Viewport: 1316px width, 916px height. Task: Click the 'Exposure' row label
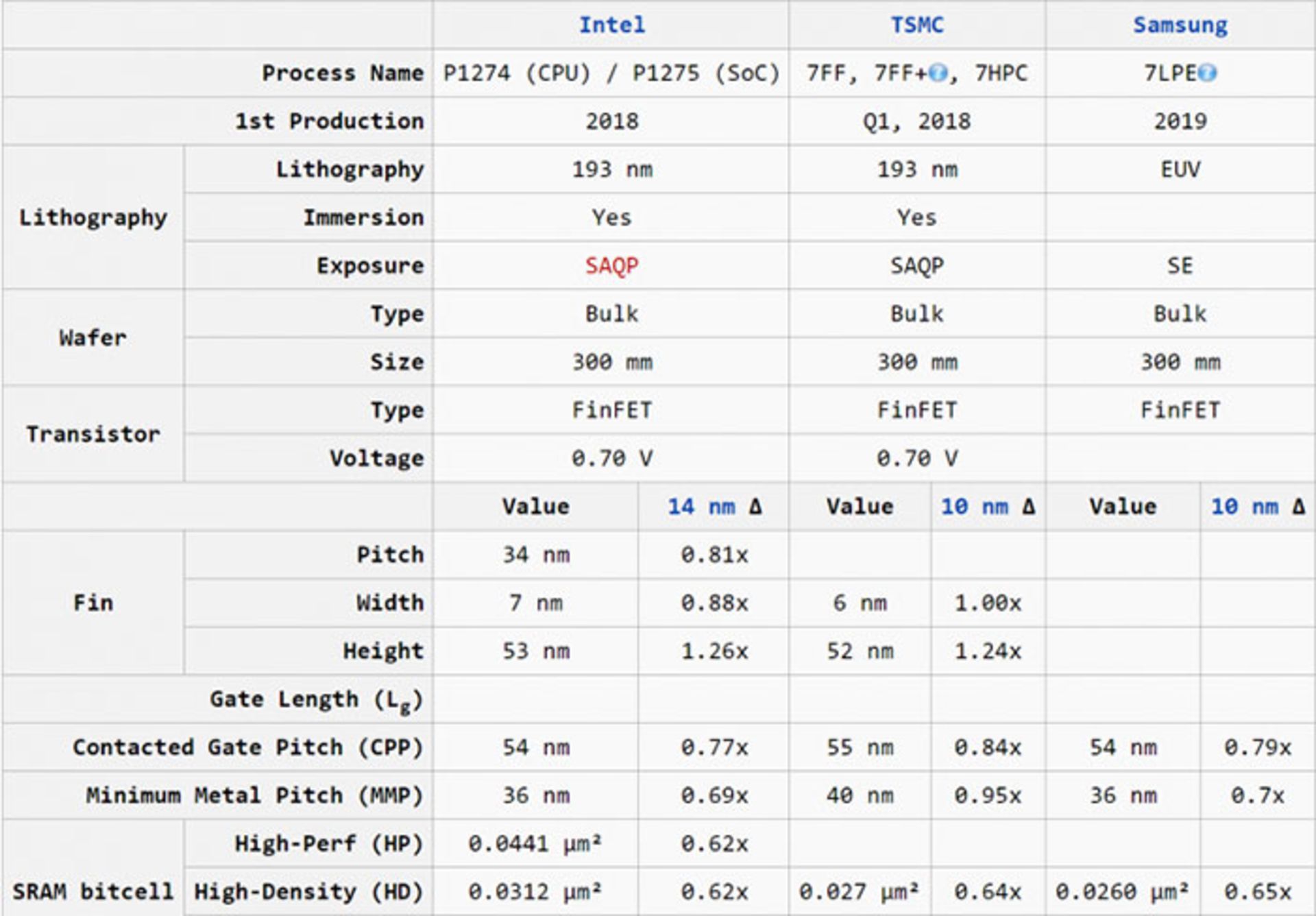370,266
